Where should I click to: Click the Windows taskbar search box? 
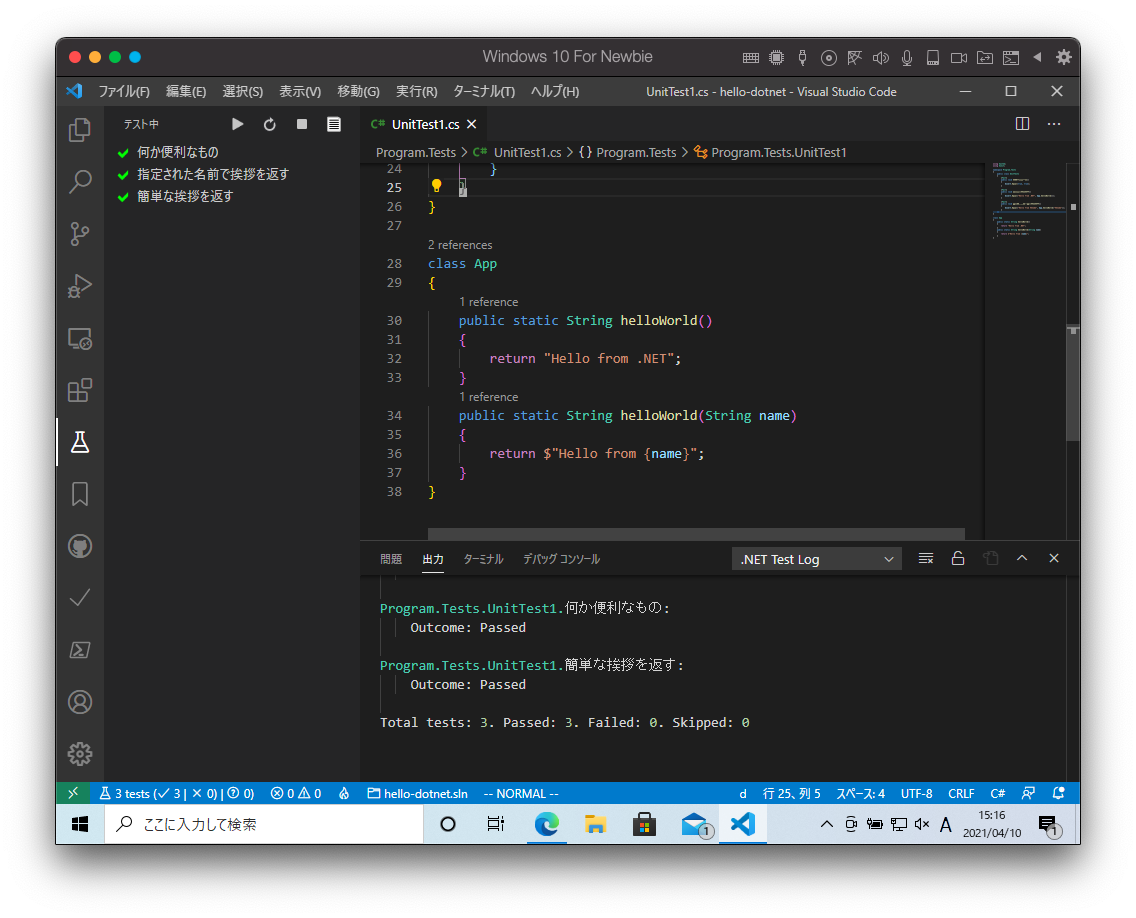(x=264, y=825)
